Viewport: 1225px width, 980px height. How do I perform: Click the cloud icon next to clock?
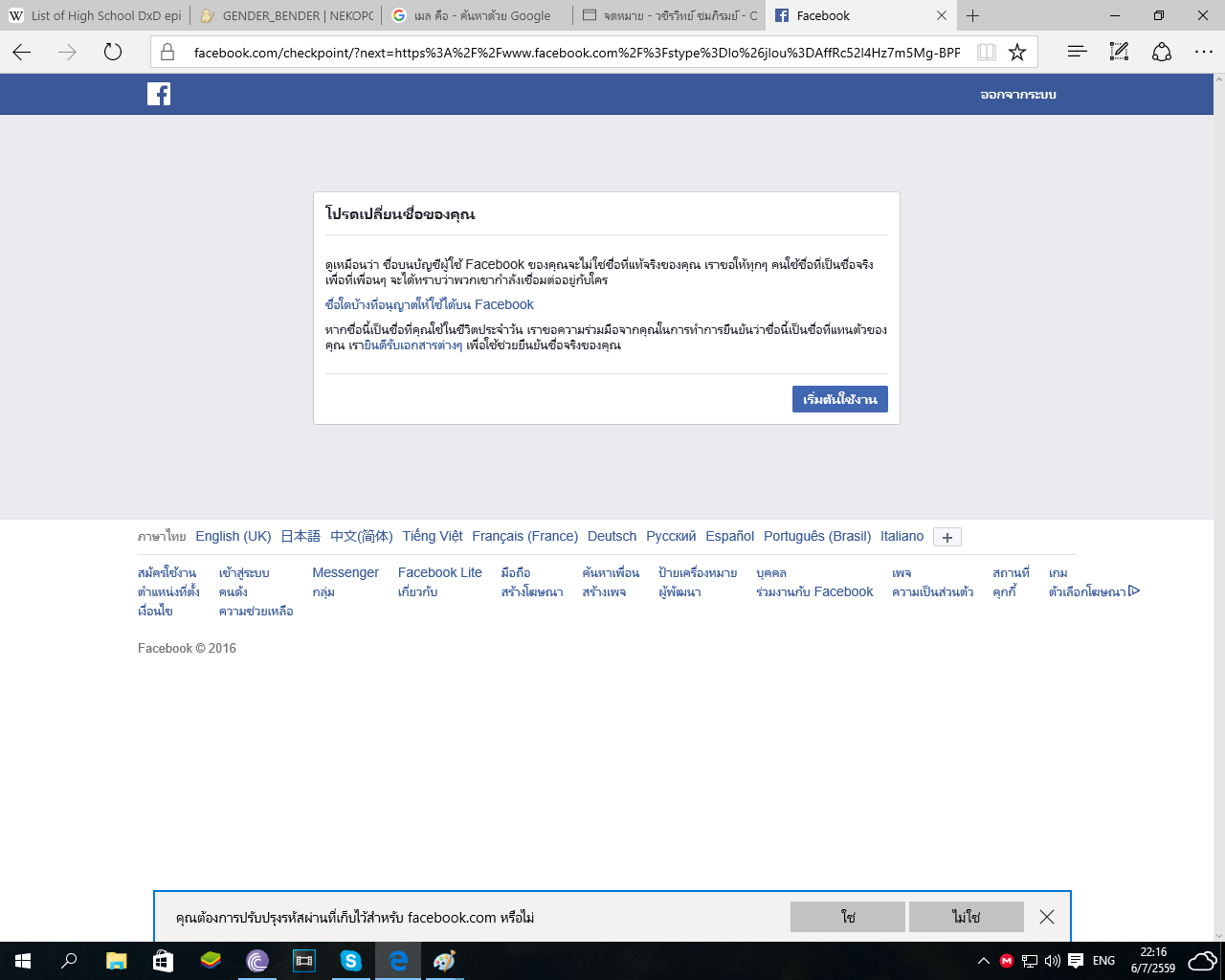[1202, 961]
